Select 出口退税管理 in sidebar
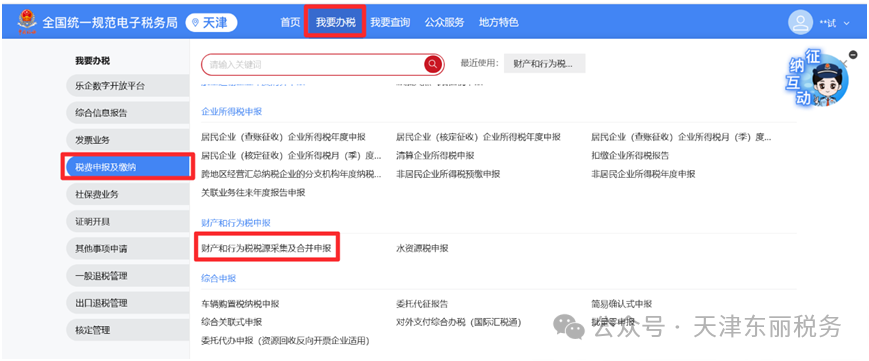 [127, 303]
